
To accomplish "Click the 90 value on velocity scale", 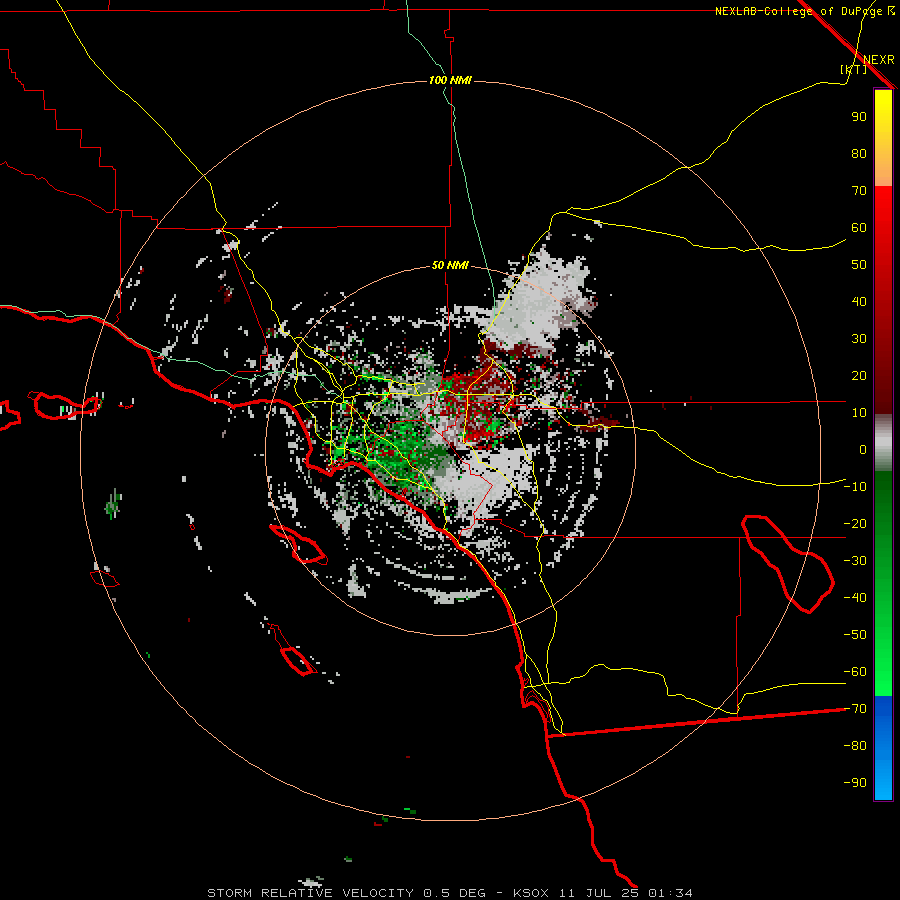I will 859,117.
